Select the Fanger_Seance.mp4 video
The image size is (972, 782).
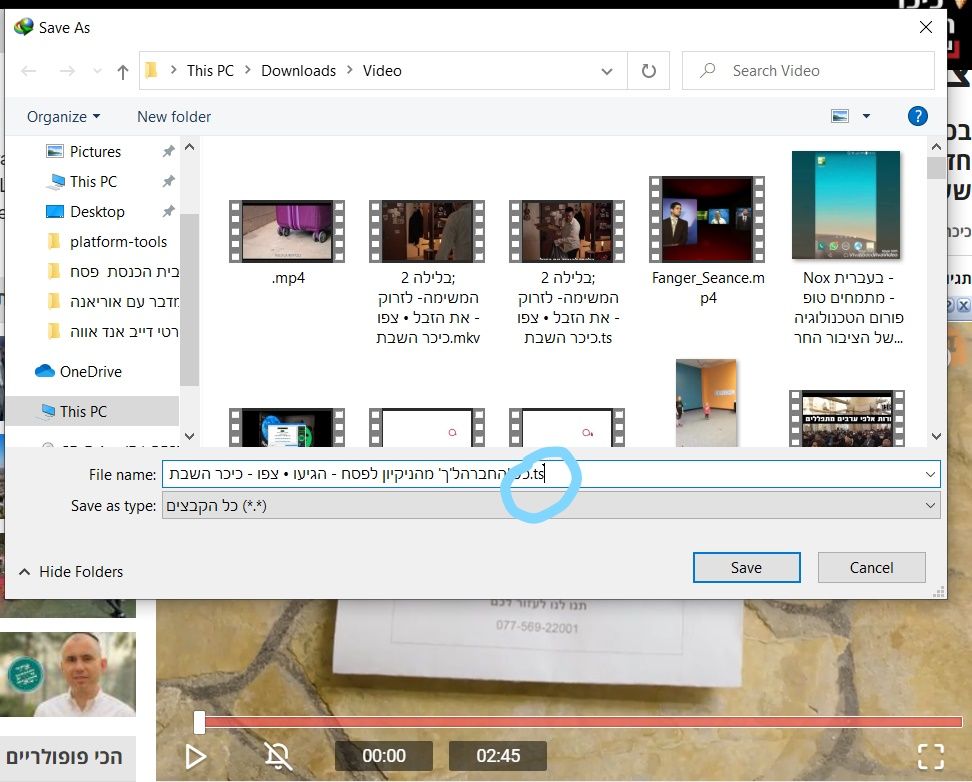(x=707, y=219)
